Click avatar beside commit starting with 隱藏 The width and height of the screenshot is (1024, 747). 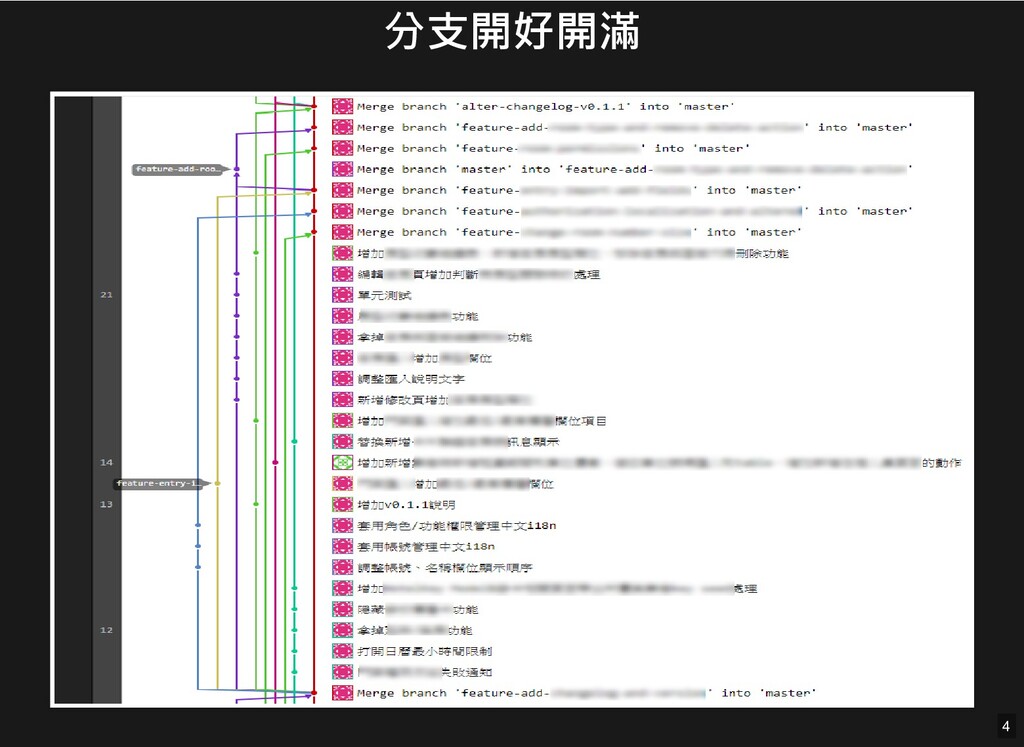tap(342, 609)
